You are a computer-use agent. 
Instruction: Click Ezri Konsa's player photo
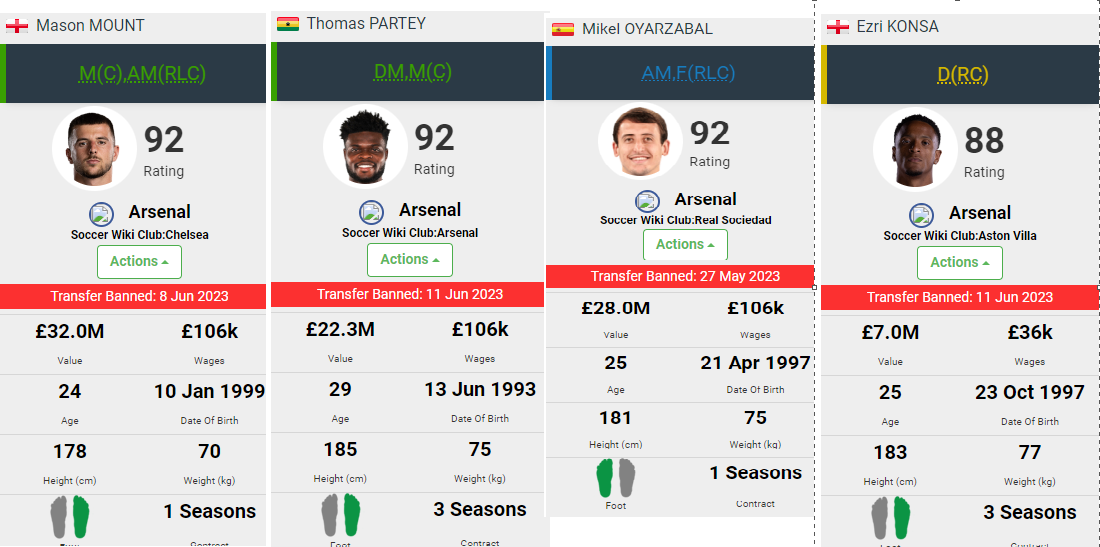point(914,150)
